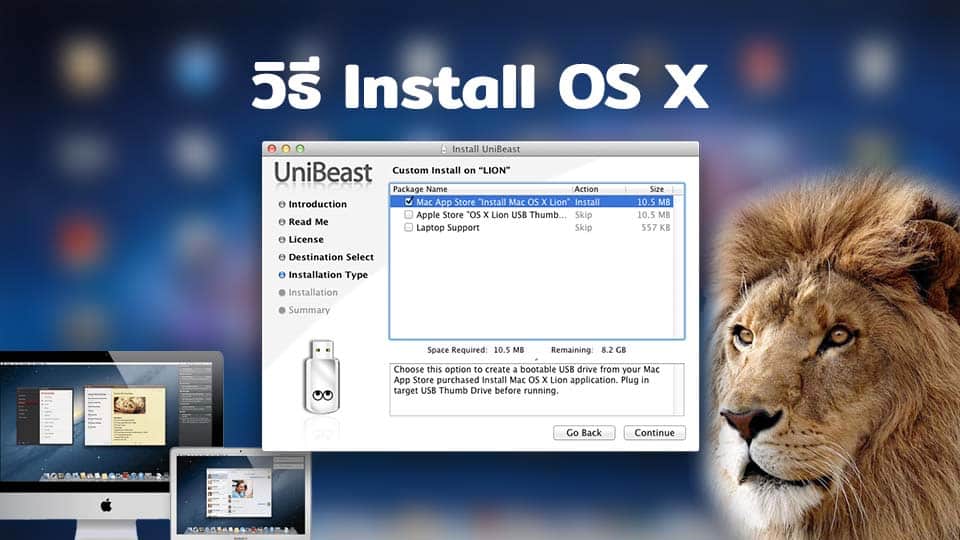Click the green zoom window button

pyautogui.click(x=298, y=149)
